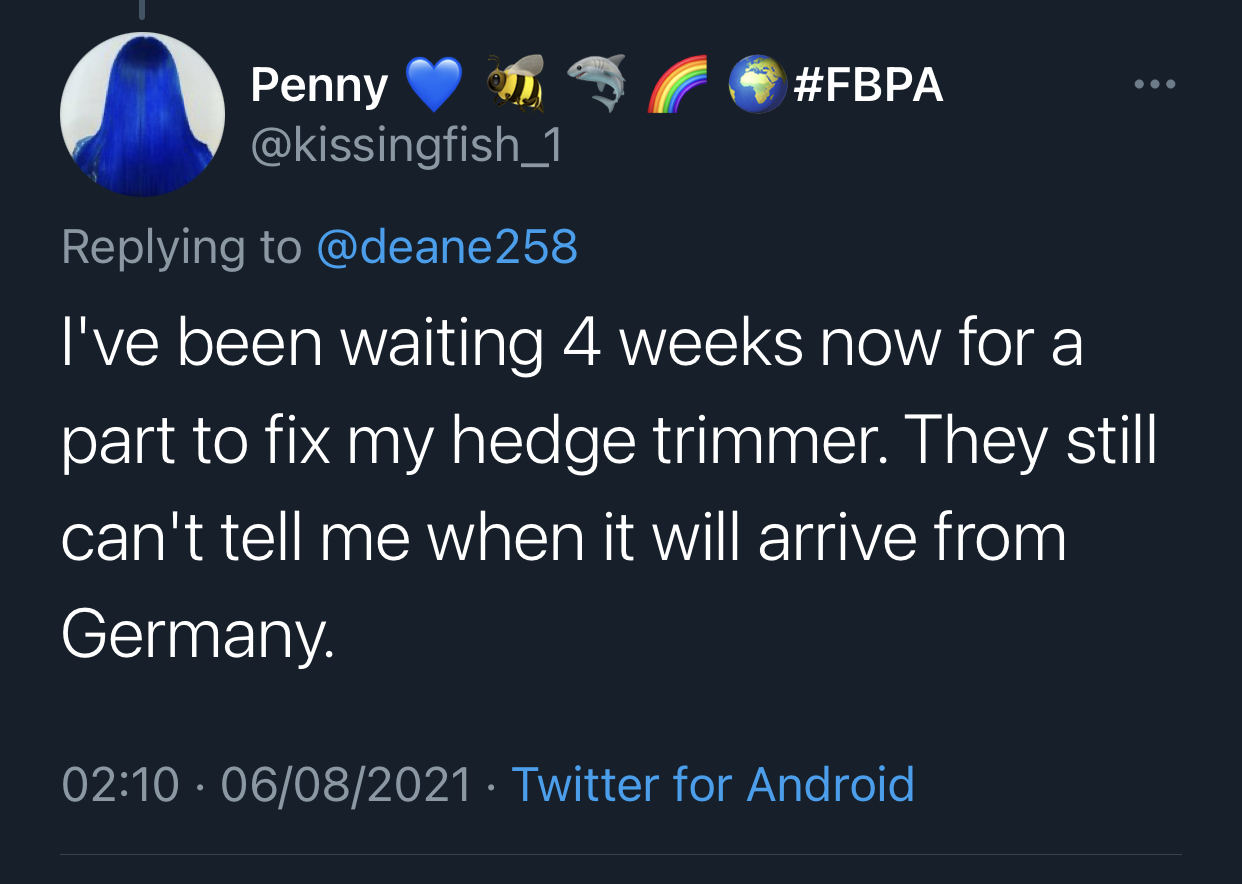Image resolution: width=1242 pixels, height=884 pixels.
Task: Click the rainbow emoji in the display name
Action: [678, 83]
